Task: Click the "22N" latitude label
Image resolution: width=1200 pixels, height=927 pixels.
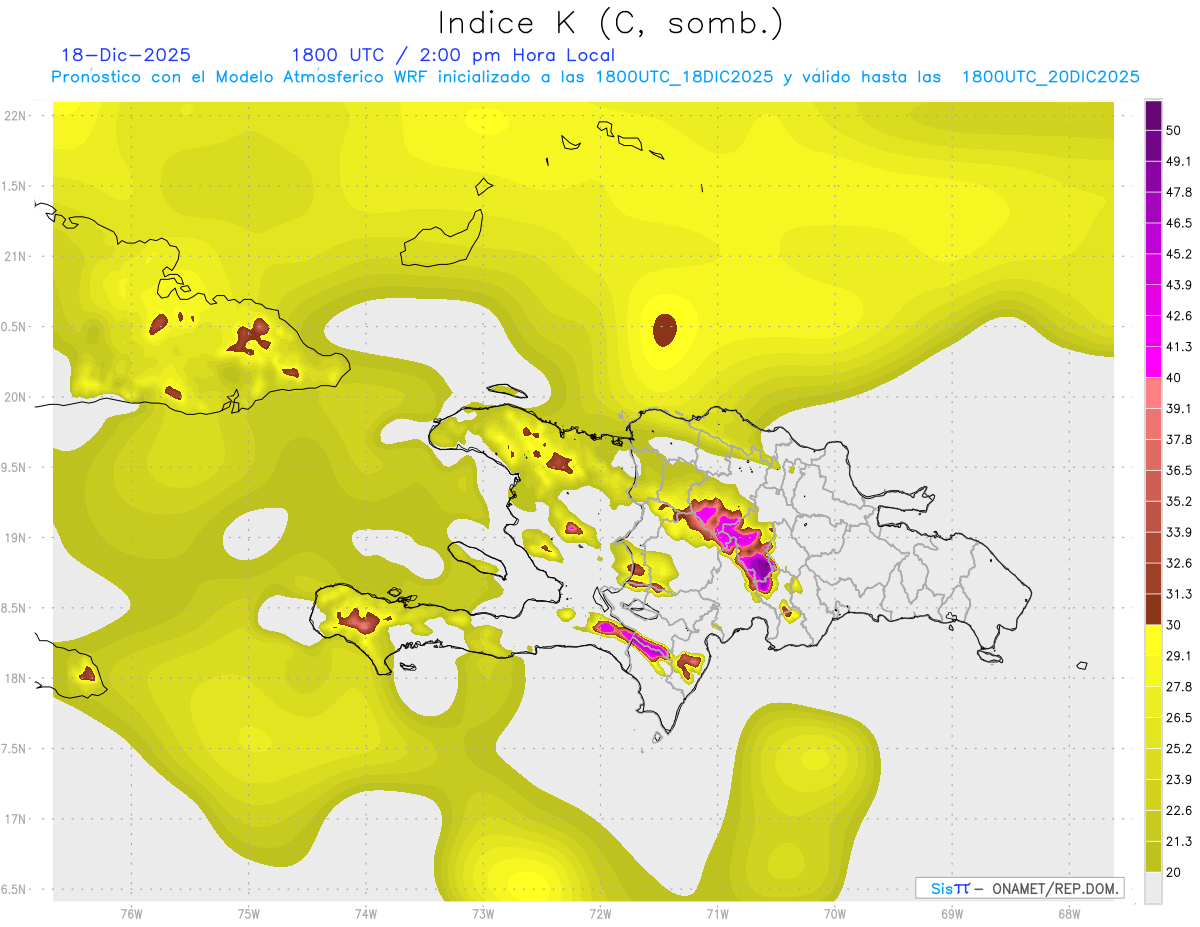Action: [x=17, y=116]
